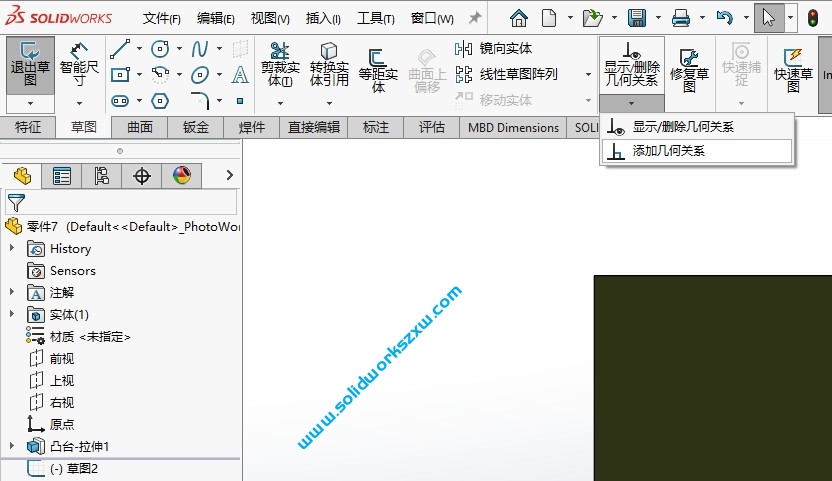Switch to the 钣金 ribbon tab
The width and height of the screenshot is (832, 481).
tap(196, 127)
